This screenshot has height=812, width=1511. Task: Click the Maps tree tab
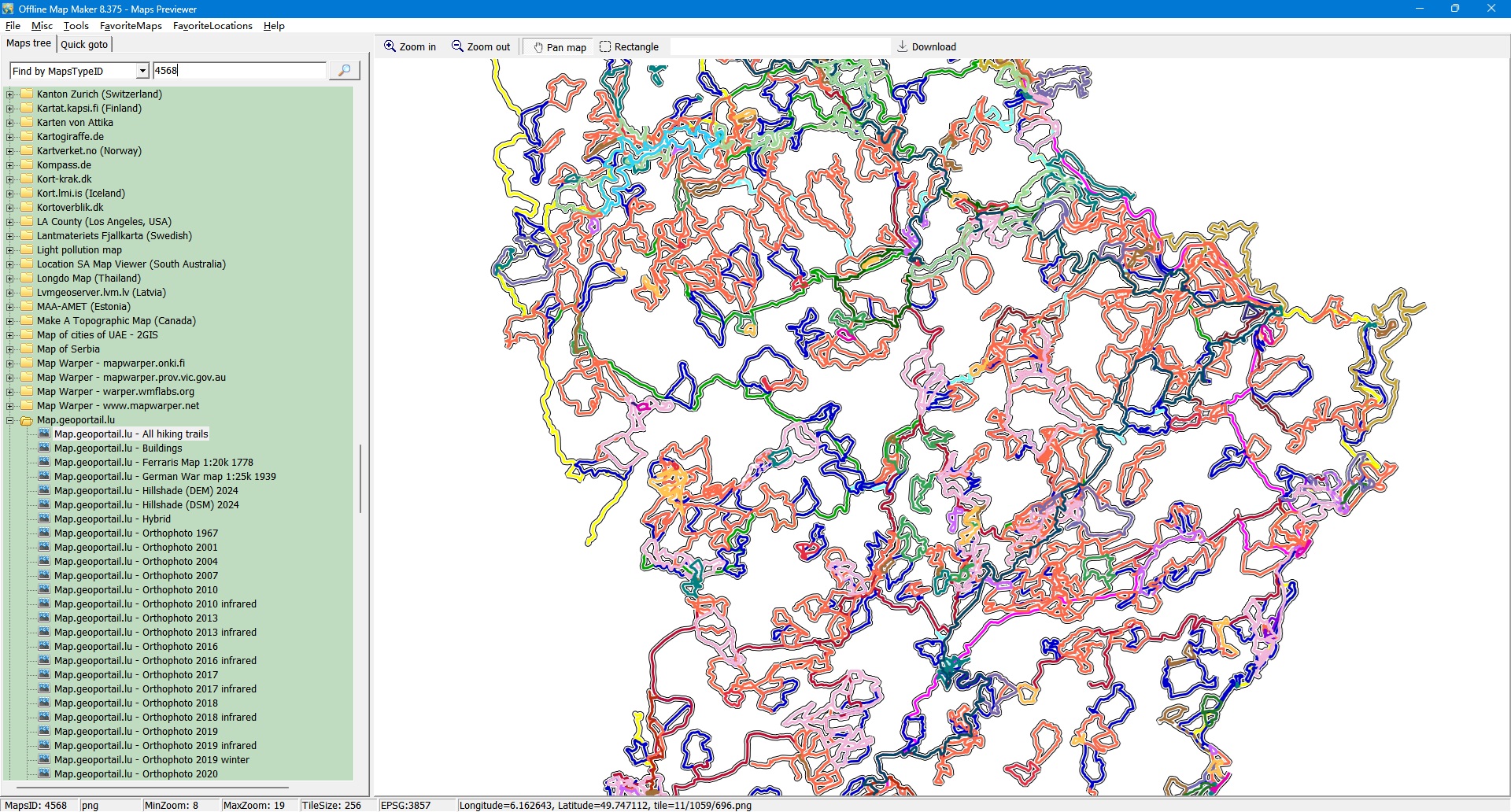click(x=28, y=44)
